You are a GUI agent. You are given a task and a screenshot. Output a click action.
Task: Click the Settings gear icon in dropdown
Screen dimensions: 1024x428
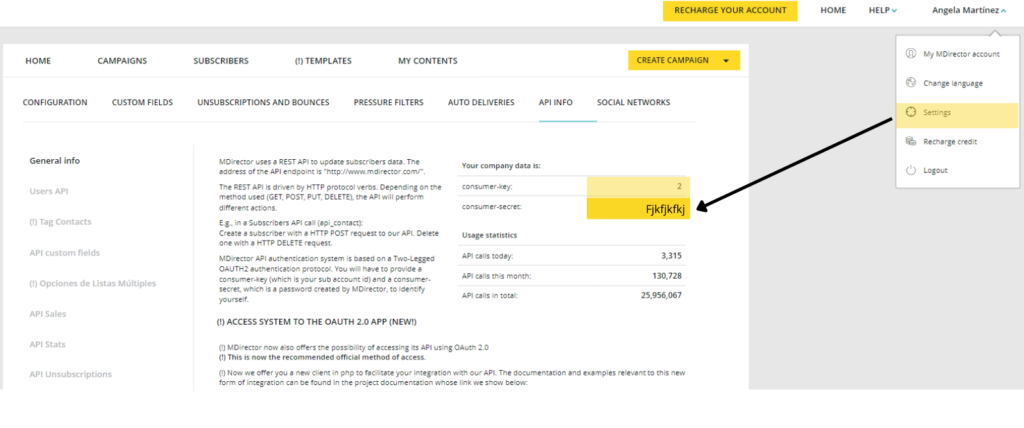click(911, 112)
